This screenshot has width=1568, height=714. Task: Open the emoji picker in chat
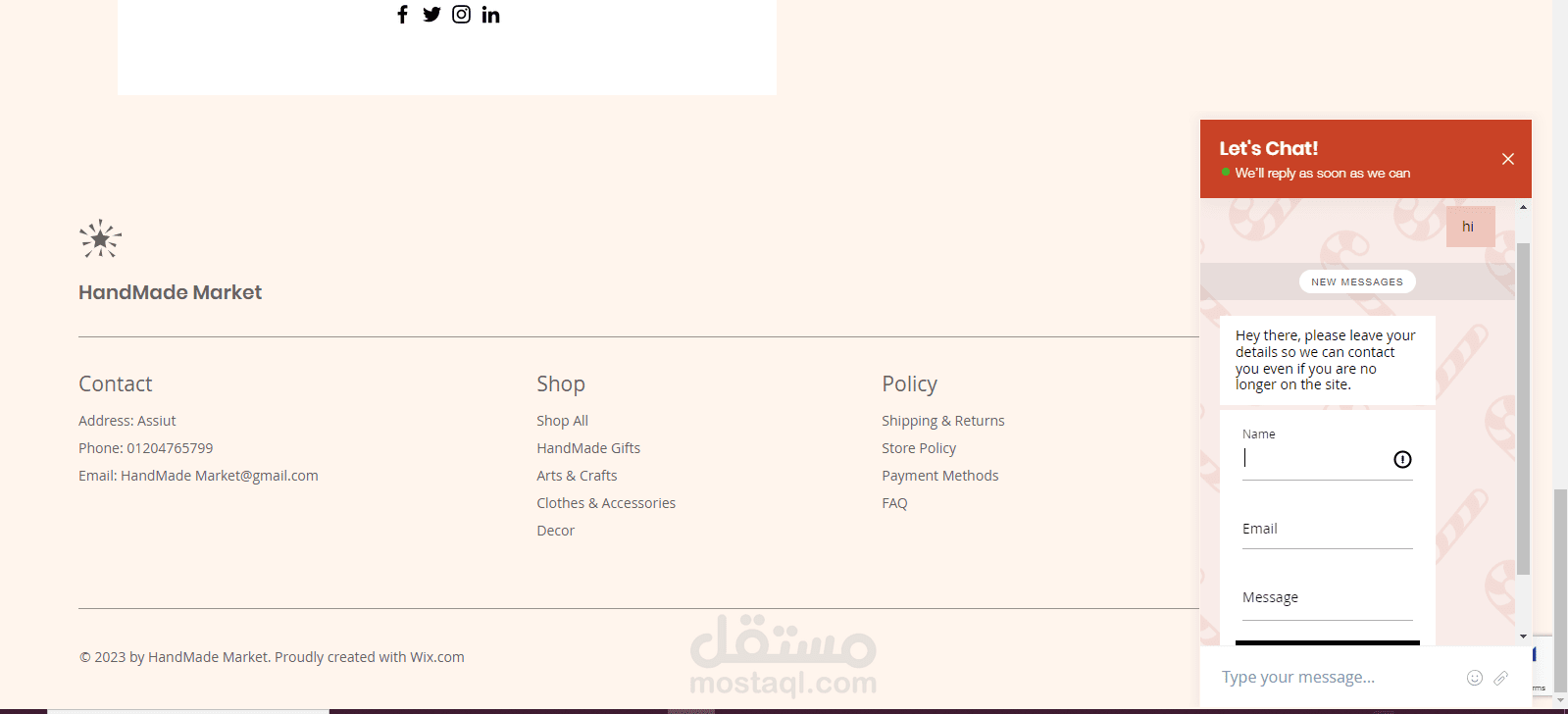coord(1474,678)
